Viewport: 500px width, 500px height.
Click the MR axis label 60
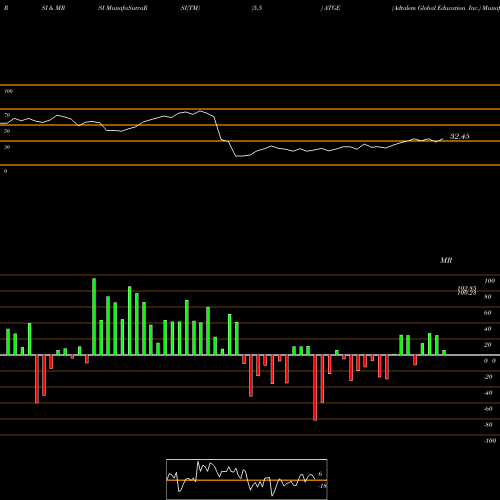(x=488, y=313)
